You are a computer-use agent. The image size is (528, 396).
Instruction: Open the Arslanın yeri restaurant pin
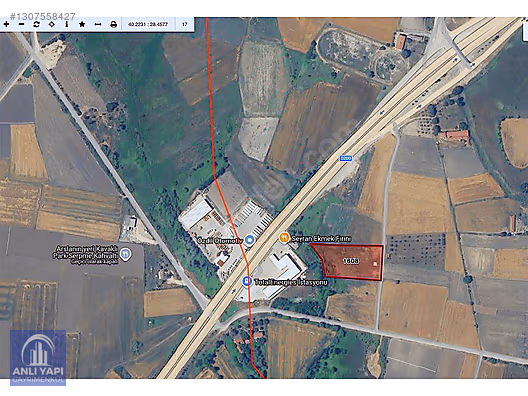pyautogui.click(x=126, y=254)
